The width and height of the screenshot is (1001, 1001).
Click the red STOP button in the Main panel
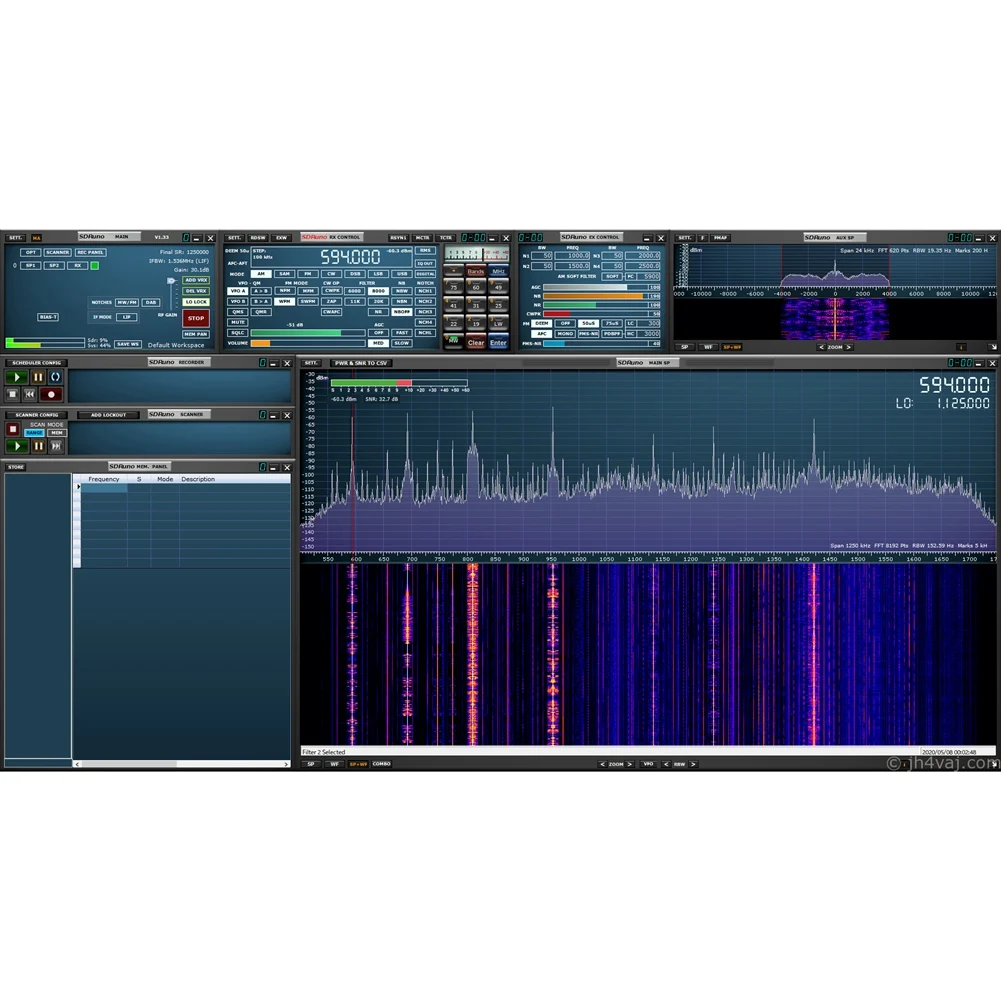tap(196, 318)
